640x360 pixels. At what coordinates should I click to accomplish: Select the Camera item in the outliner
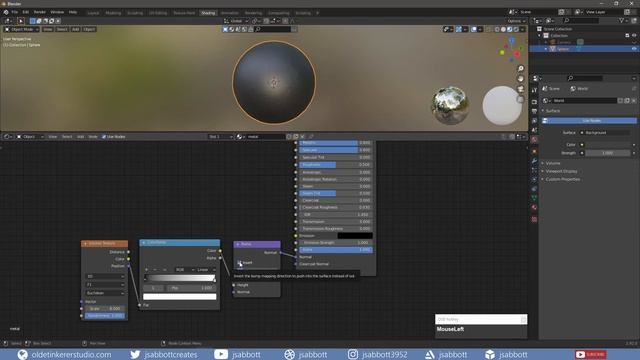pos(564,42)
